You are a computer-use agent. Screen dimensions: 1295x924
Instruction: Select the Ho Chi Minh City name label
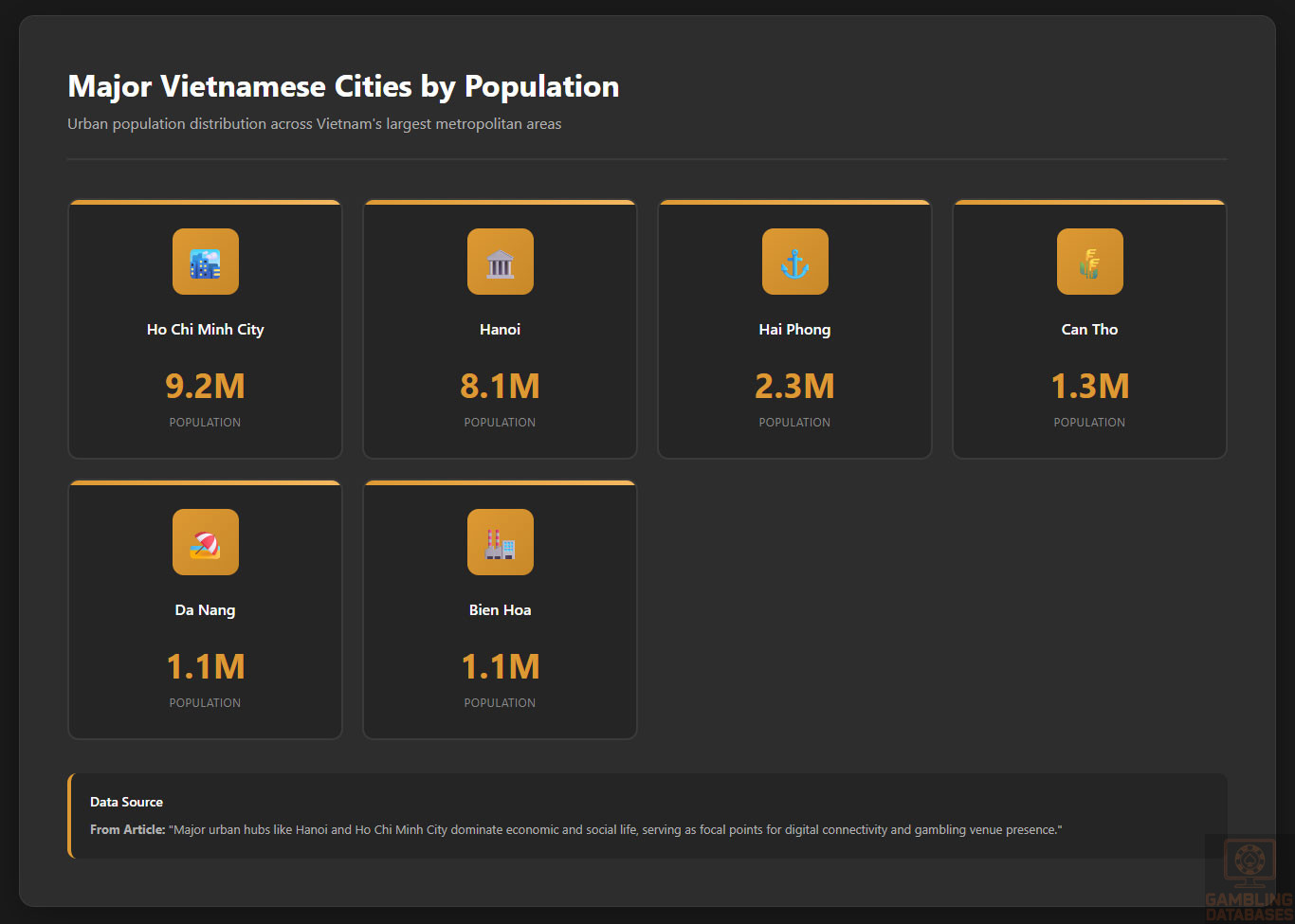click(205, 329)
